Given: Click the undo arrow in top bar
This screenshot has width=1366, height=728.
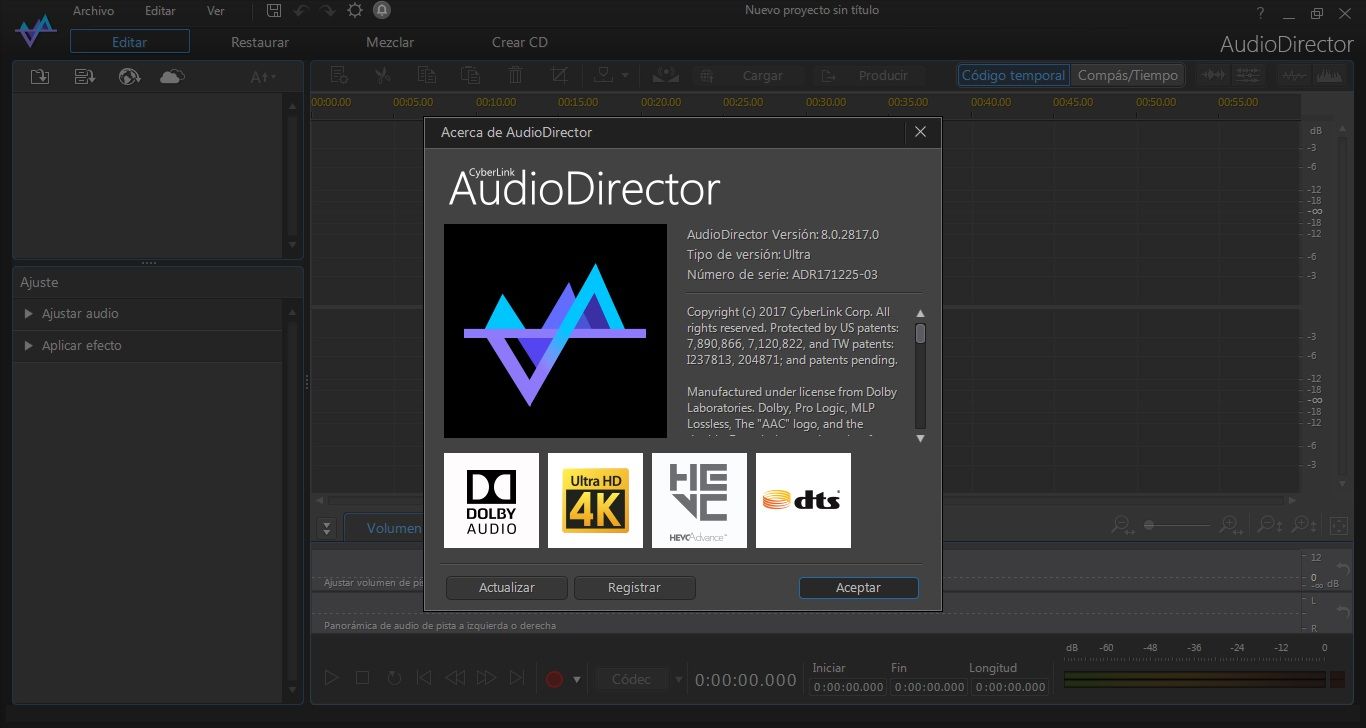Looking at the screenshot, I should coord(301,10).
